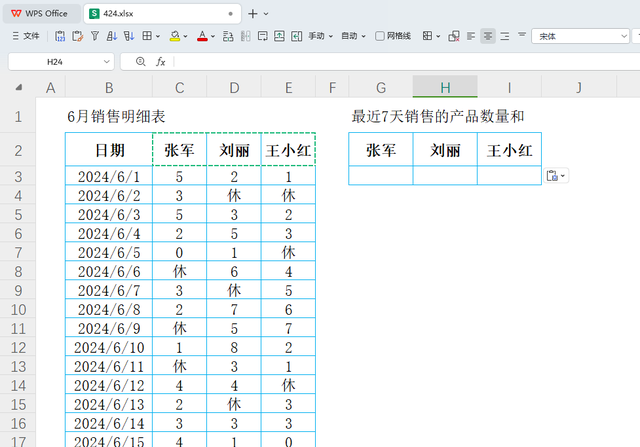Open the 手动 calculation dropdown
This screenshot has height=447, width=640.
click(320, 36)
